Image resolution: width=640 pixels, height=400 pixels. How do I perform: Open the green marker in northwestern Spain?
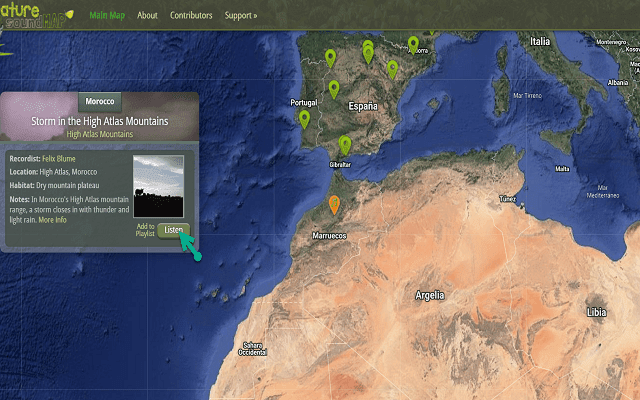tap(331, 58)
